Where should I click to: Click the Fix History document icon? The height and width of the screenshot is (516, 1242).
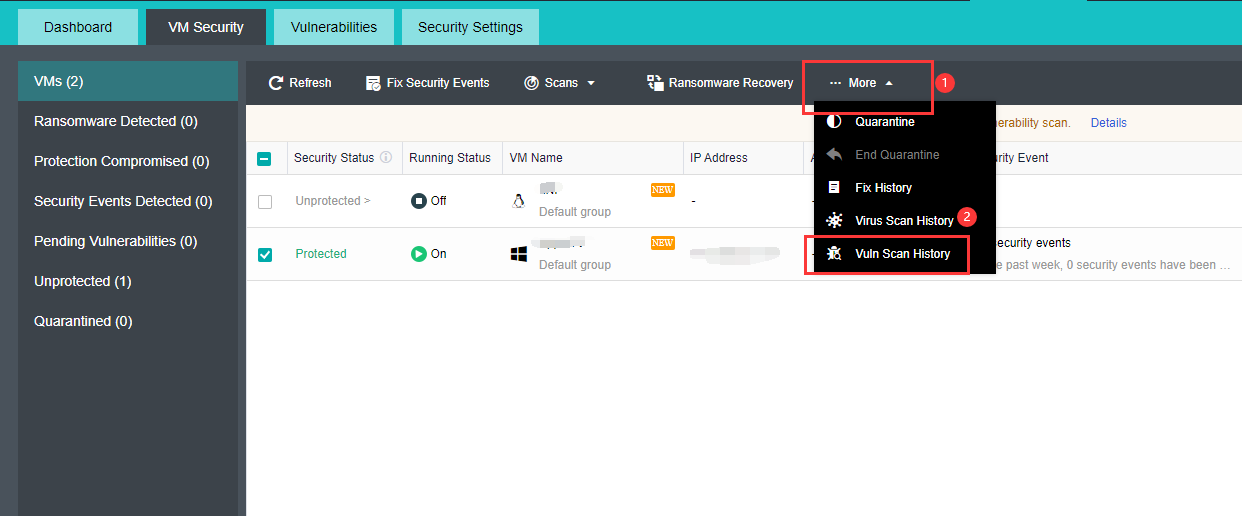click(x=834, y=188)
